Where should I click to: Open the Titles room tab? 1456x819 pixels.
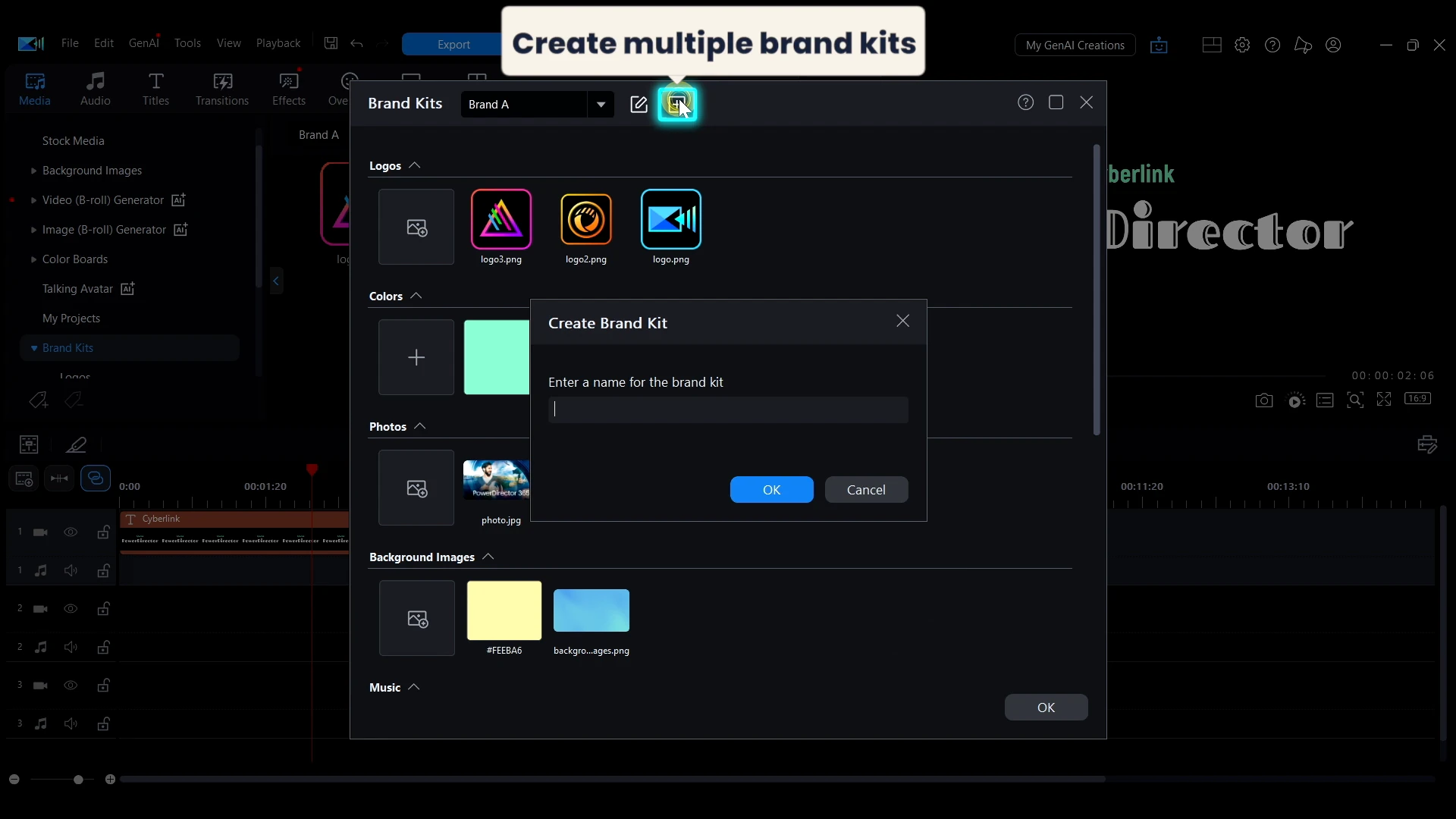(x=155, y=89)
